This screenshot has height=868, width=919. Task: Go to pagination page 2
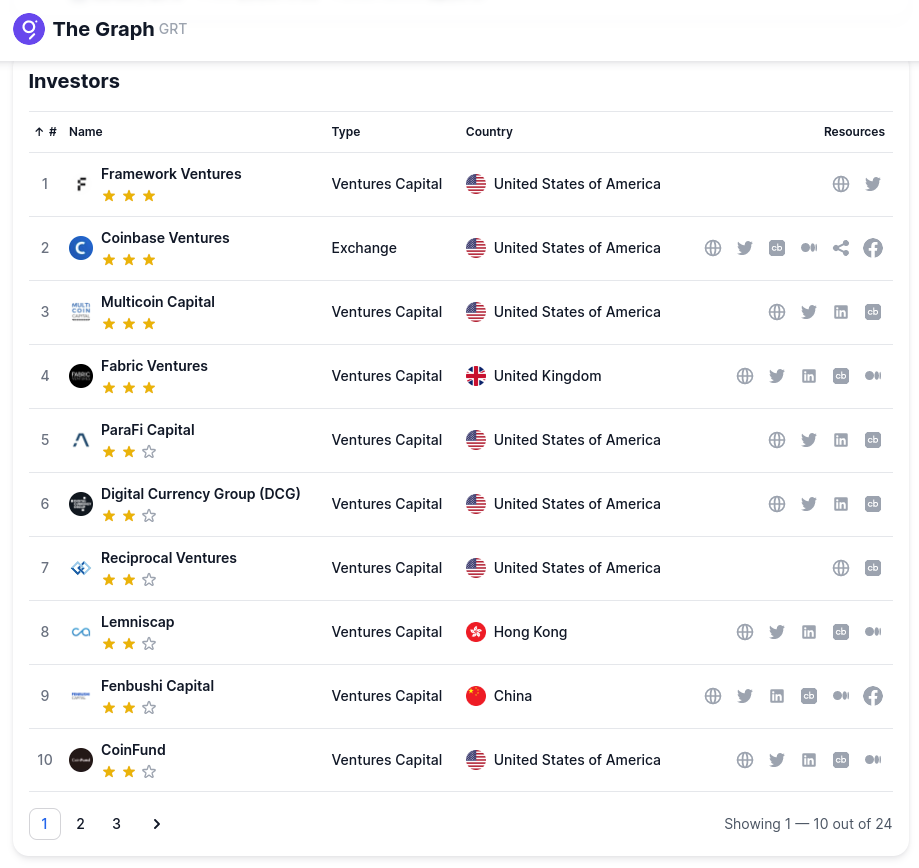click(80, 824)
